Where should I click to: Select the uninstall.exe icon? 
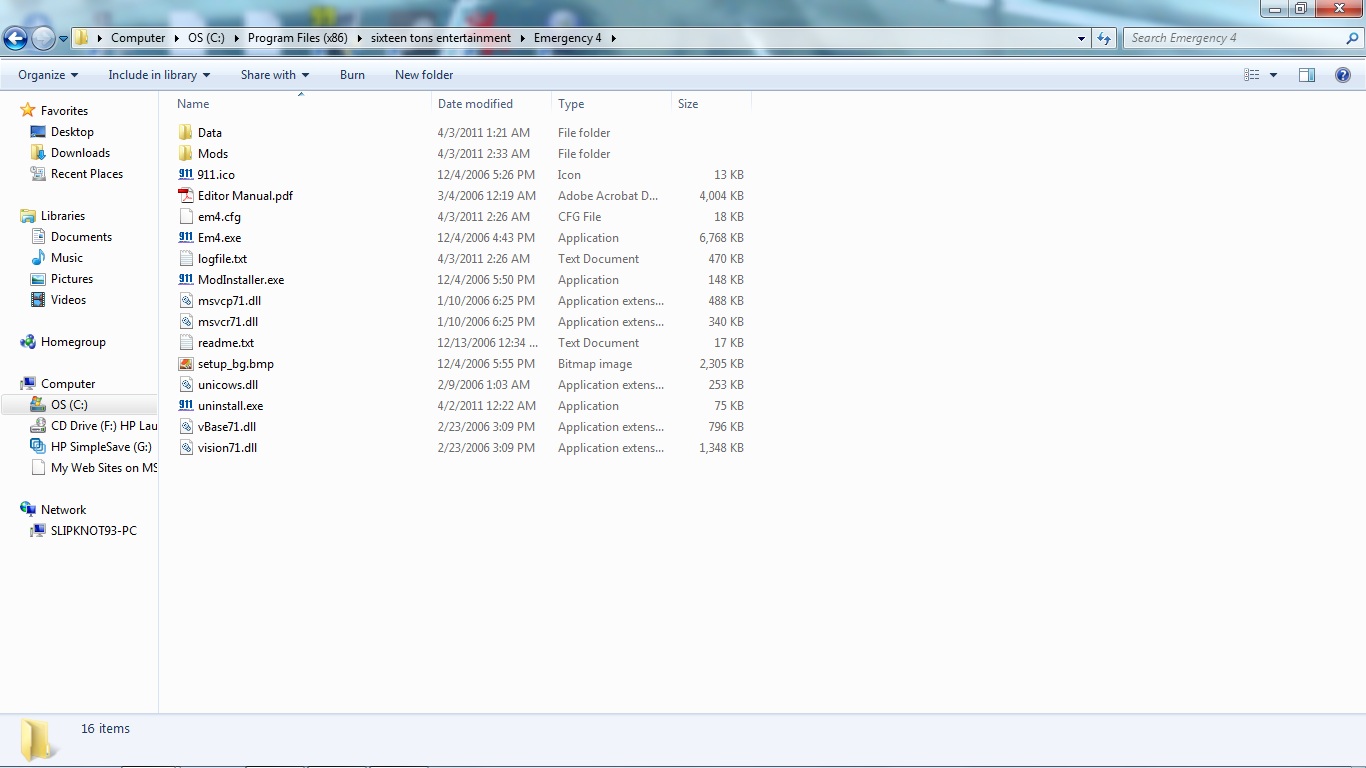point(186,406)
